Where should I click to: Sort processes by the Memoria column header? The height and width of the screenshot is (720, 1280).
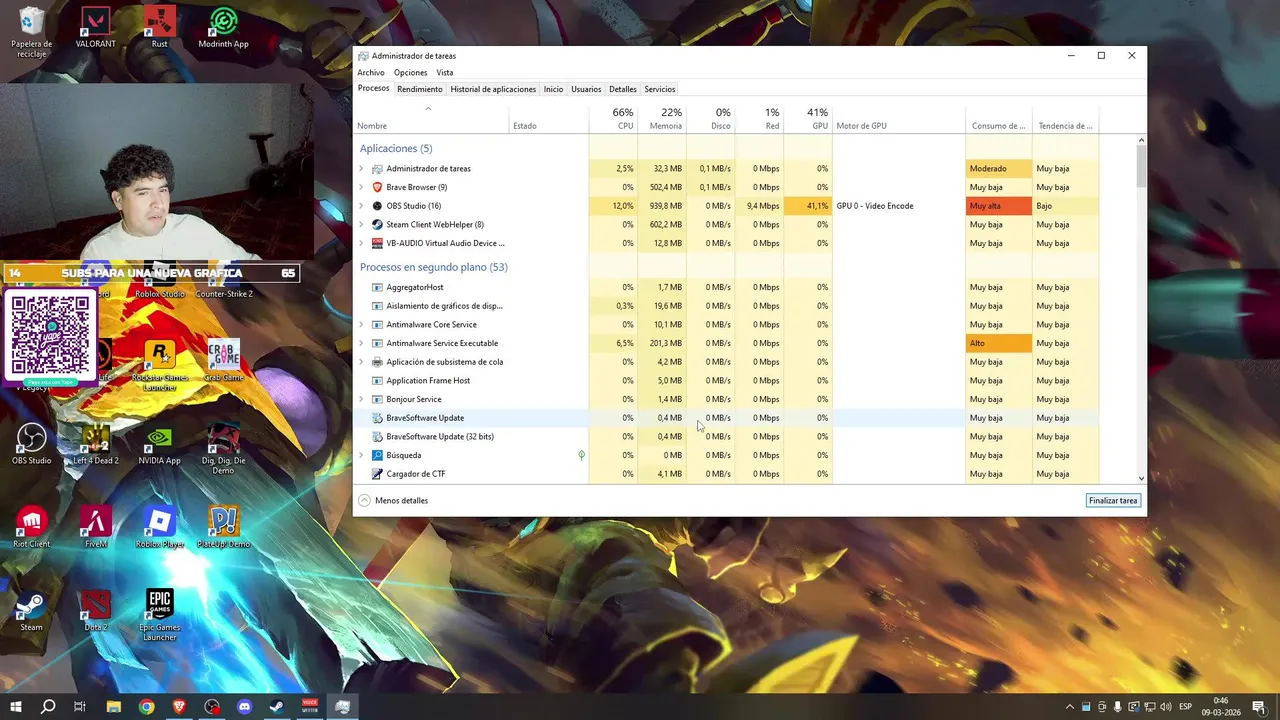[662, 118]
